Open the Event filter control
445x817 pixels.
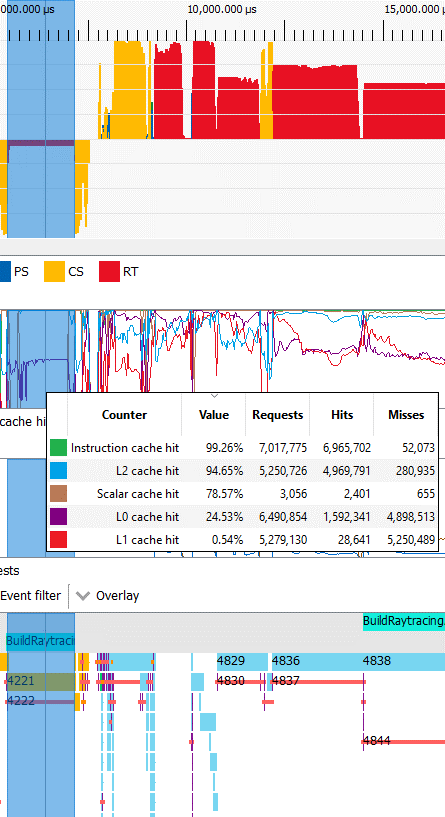tap(30, 596)
